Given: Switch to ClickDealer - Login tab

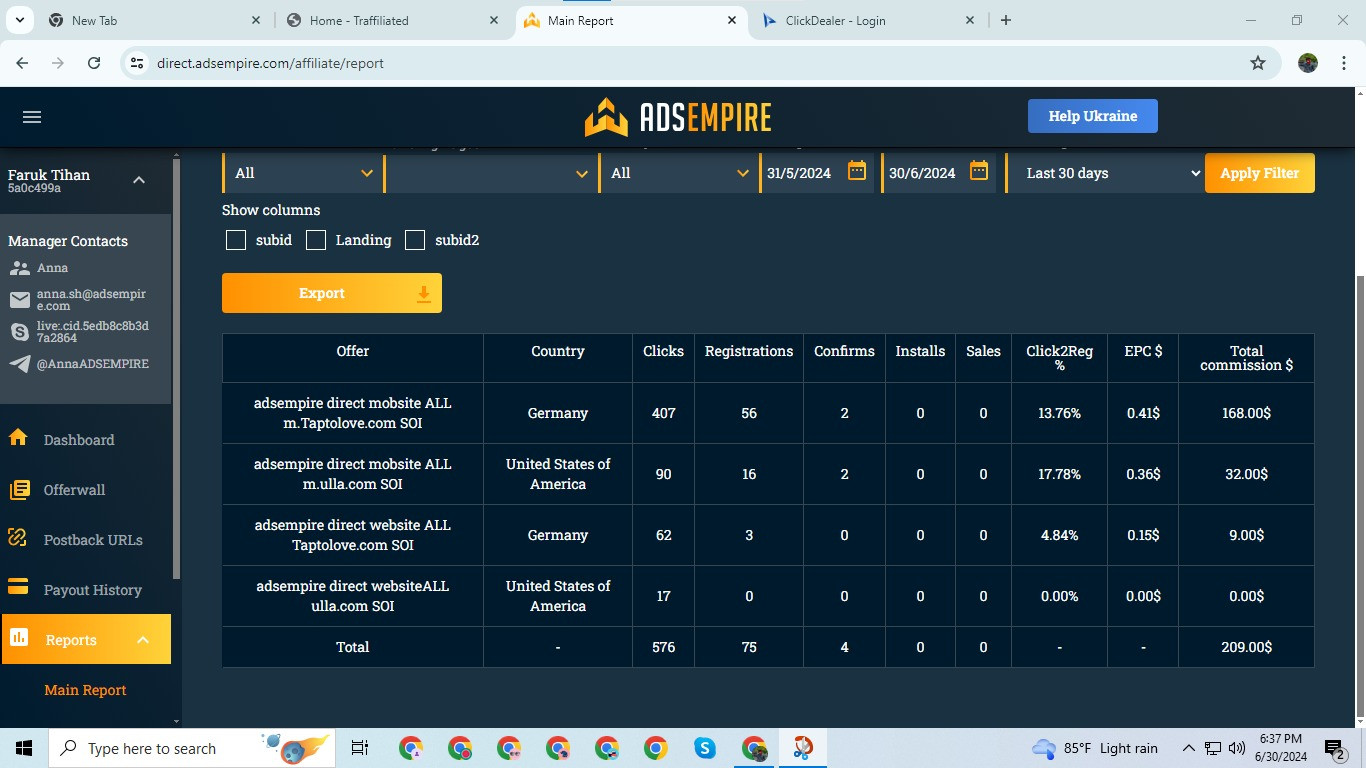Looking at the screenshot, I should [x=868, y=20].
